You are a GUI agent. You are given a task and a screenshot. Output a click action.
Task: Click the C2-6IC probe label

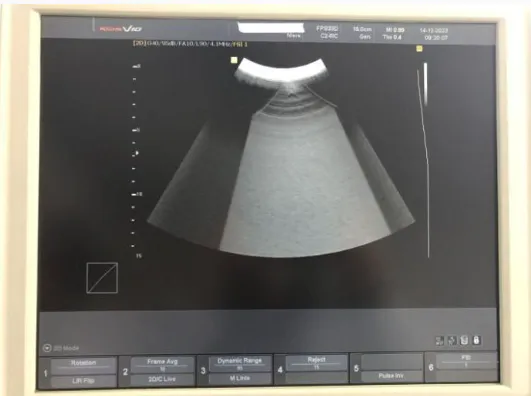(329, 36)
